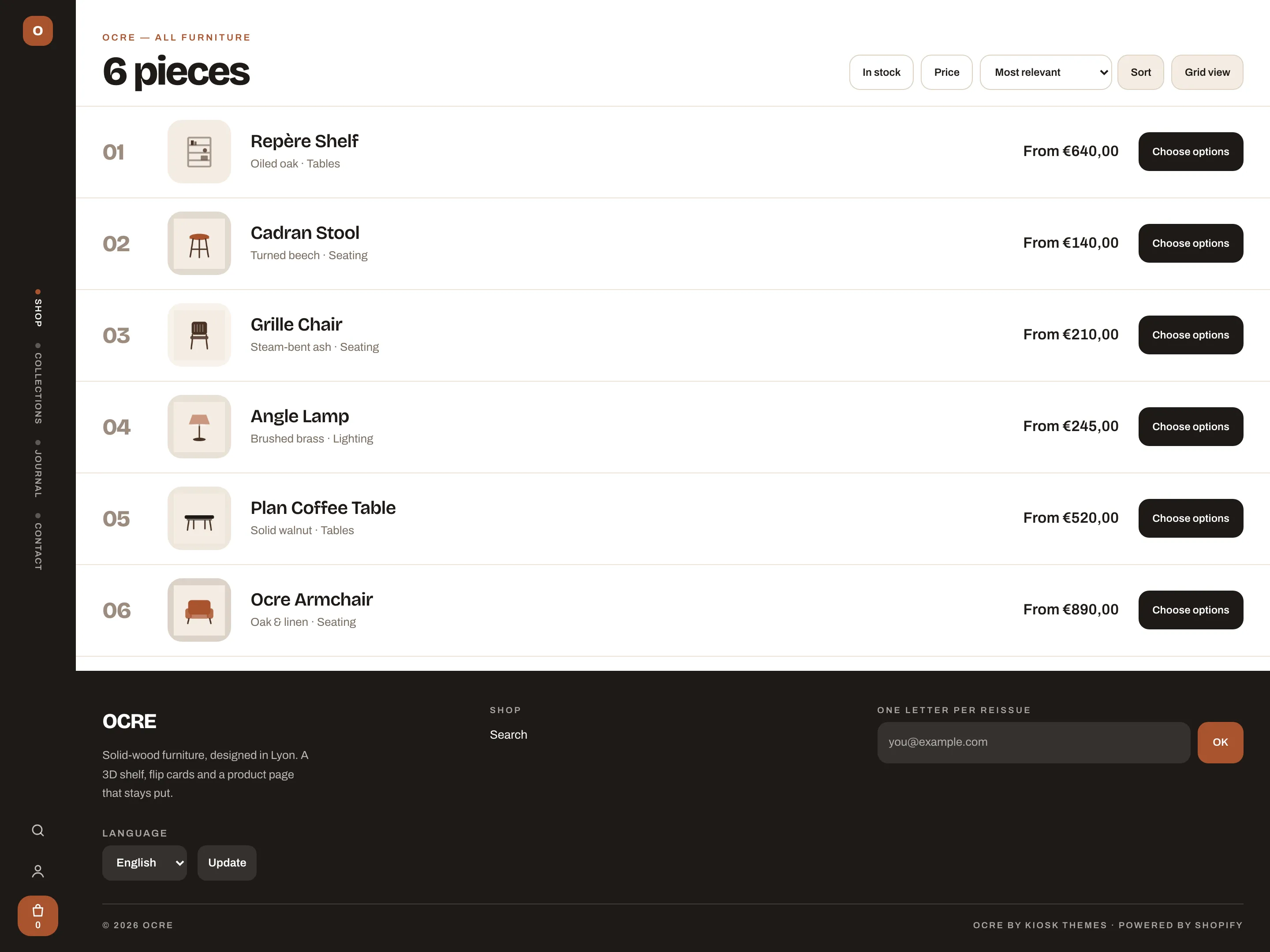Viewport: 1270px width, 952px height.
Task: Open the Repère Shelf thumbnail
Action: pos(199,152)
